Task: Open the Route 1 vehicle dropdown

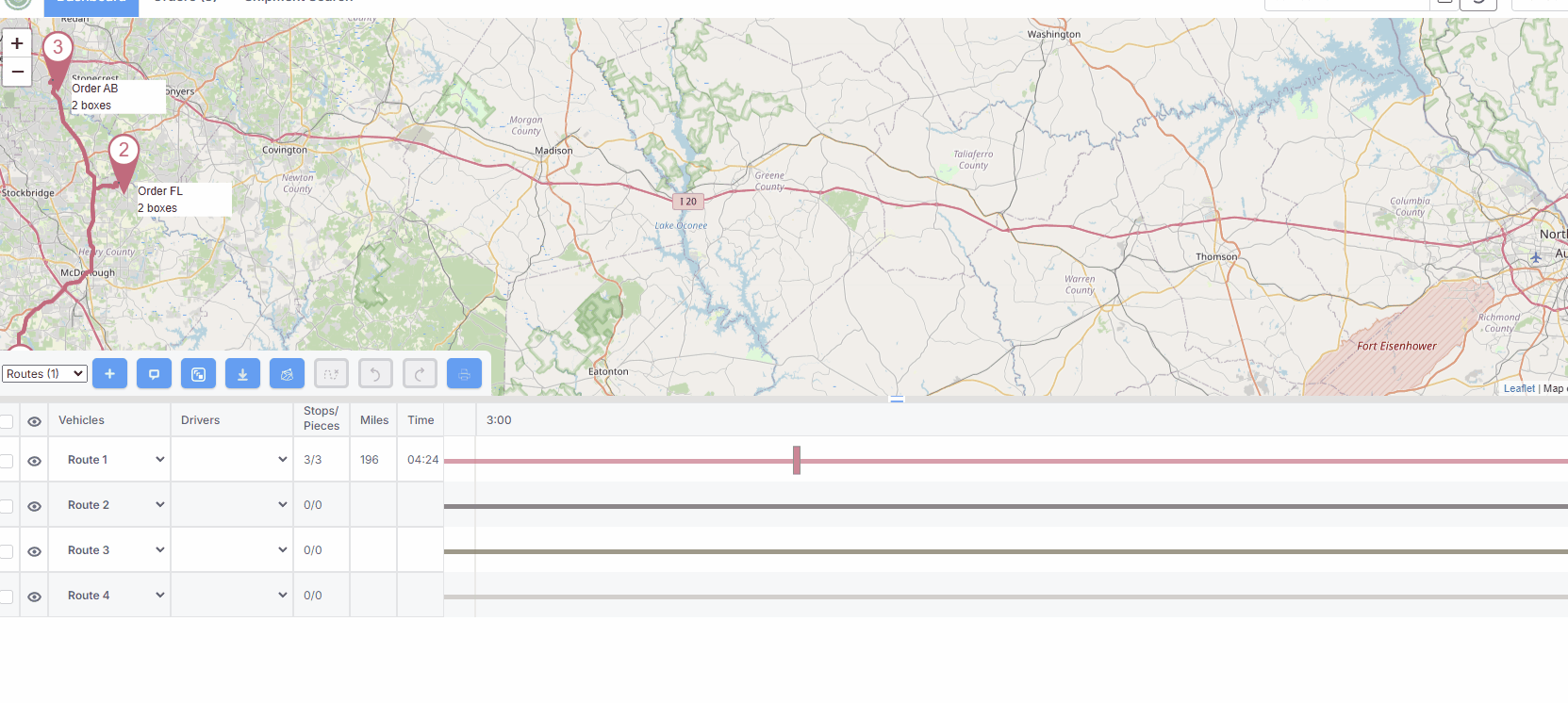Action: [x=113, y=460]
